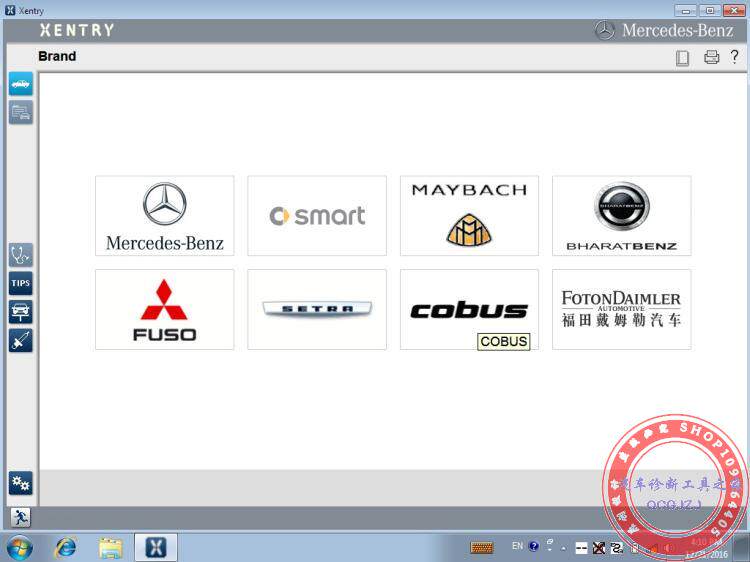The width and height of the screenshot is (750, 562).
Task: Open the FUSO brand tile
Action: coord(165,309)
